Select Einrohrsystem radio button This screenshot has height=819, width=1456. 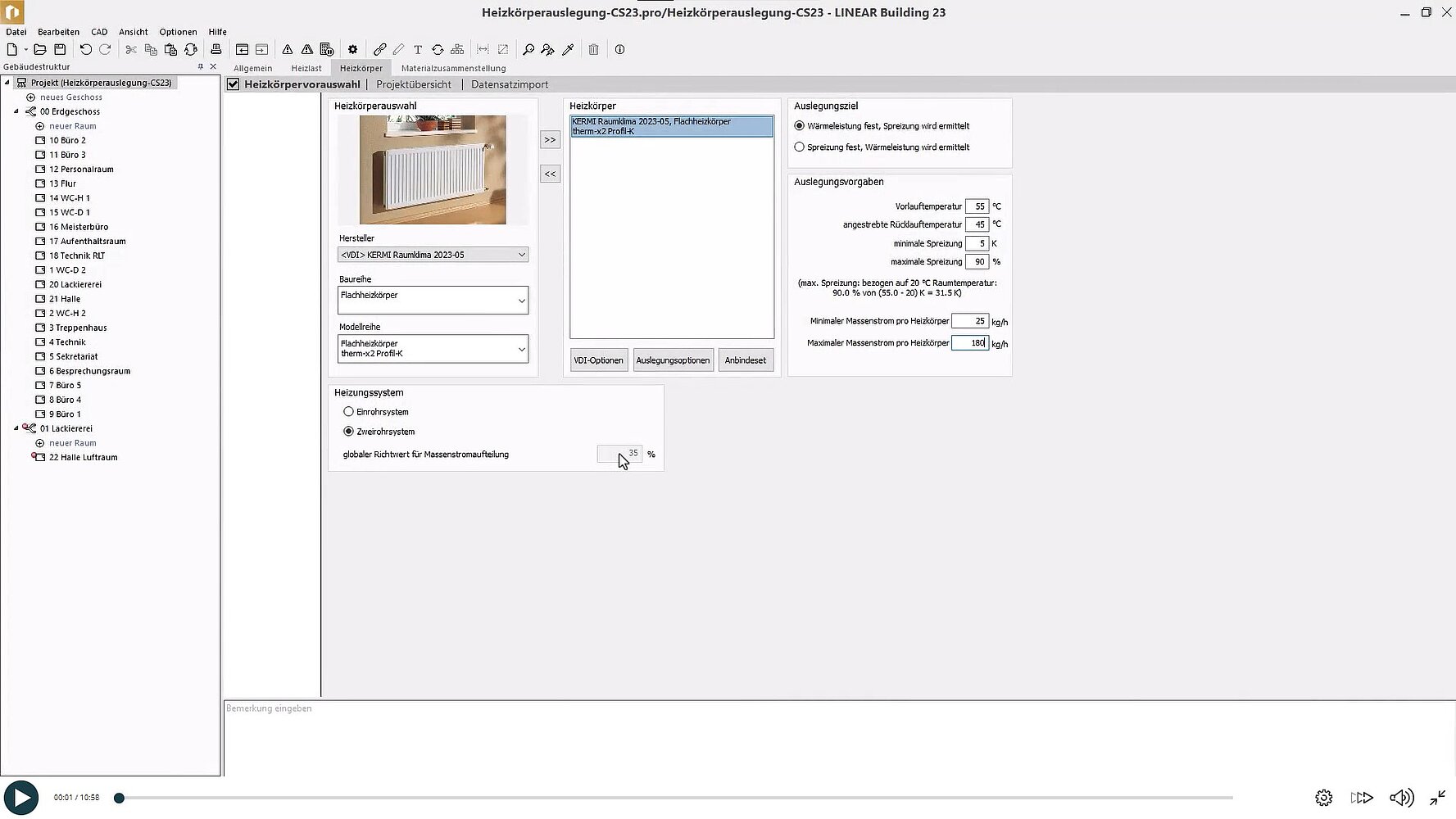(x=349, y=412)
